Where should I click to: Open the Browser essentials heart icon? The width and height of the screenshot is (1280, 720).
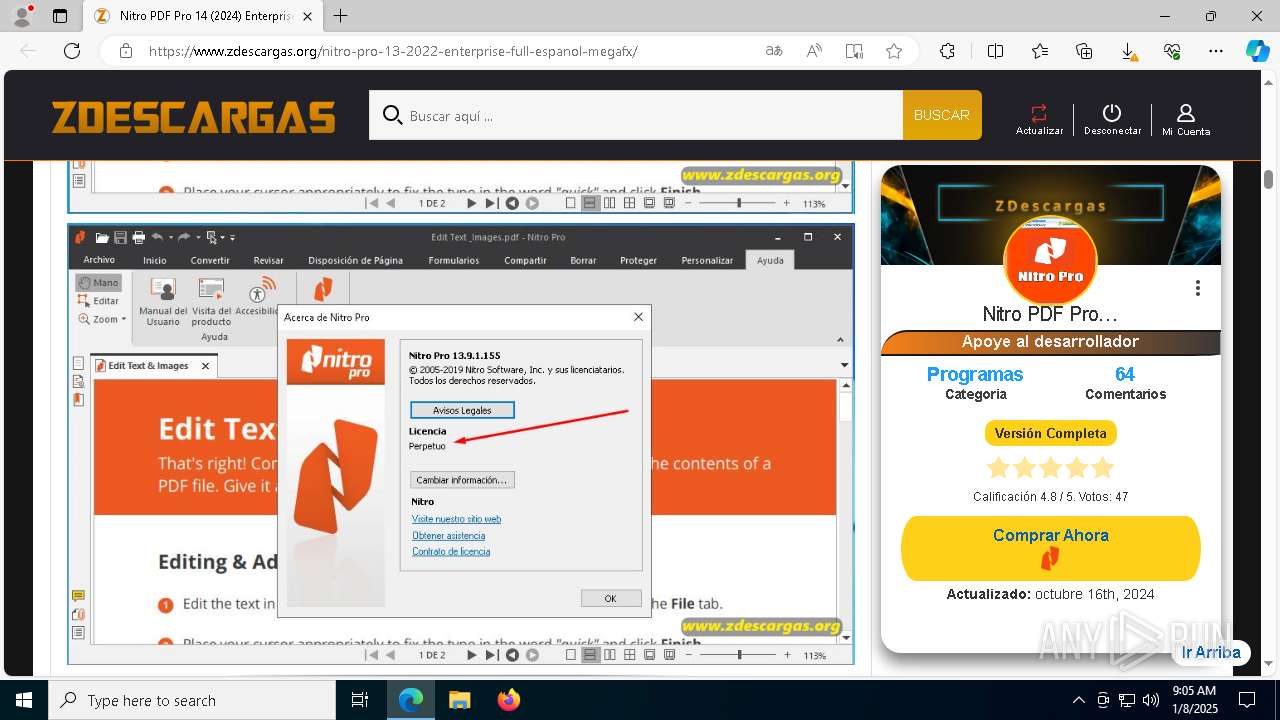(1172, 51)
